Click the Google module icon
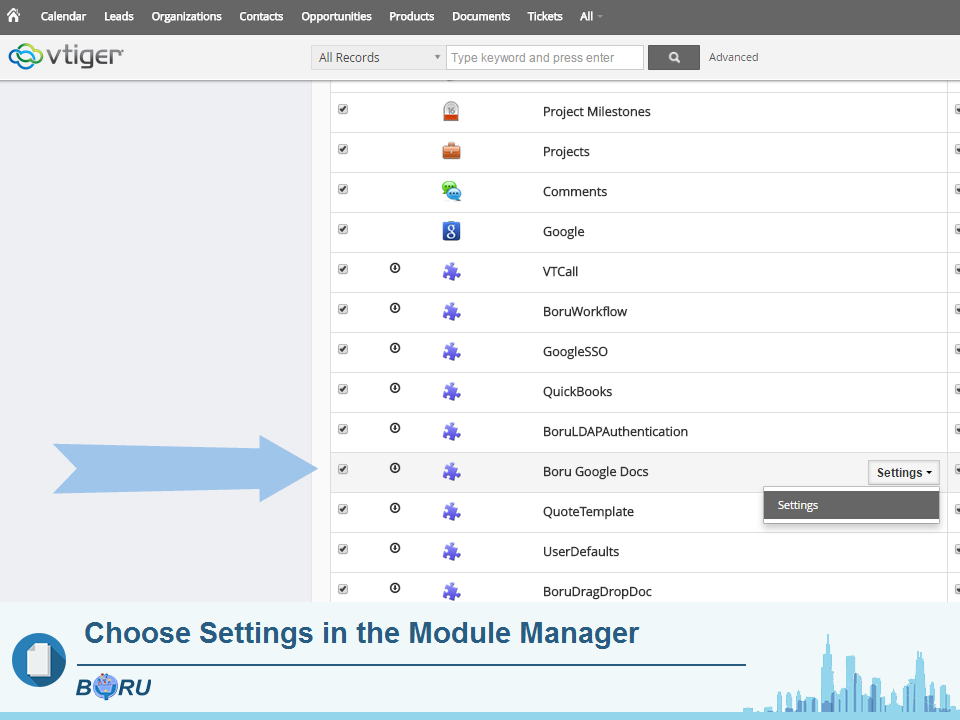The width and height of the screenshot is (960, 720). click(x=451, y=231)
